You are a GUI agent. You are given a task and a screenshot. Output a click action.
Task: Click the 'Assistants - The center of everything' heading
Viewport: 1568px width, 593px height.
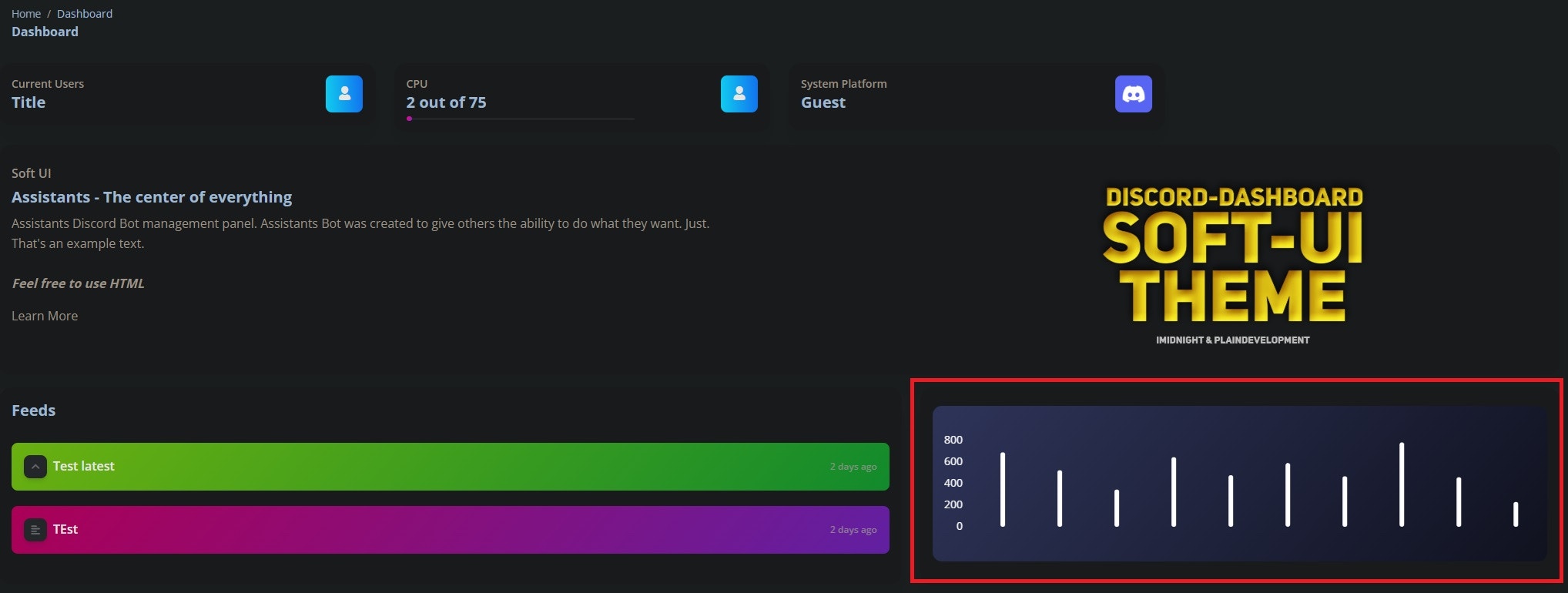(152, 197)
